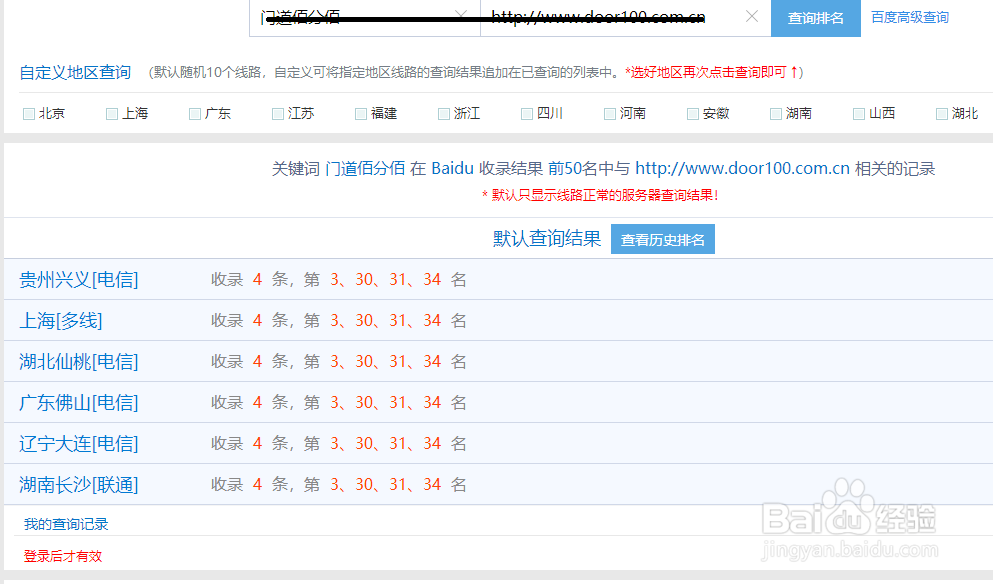
Task: Tick the 湖北 checkbox
Action: coord(941,114)
